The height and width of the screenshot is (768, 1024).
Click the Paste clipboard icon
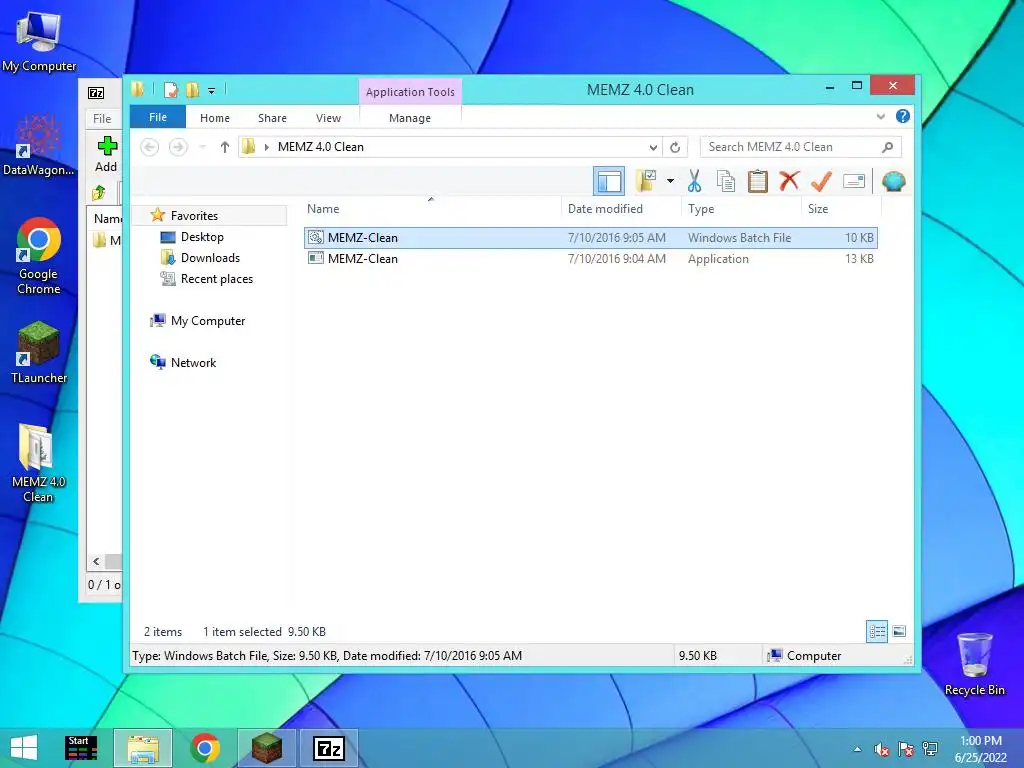pyautogui.click(x=758, y=181)
